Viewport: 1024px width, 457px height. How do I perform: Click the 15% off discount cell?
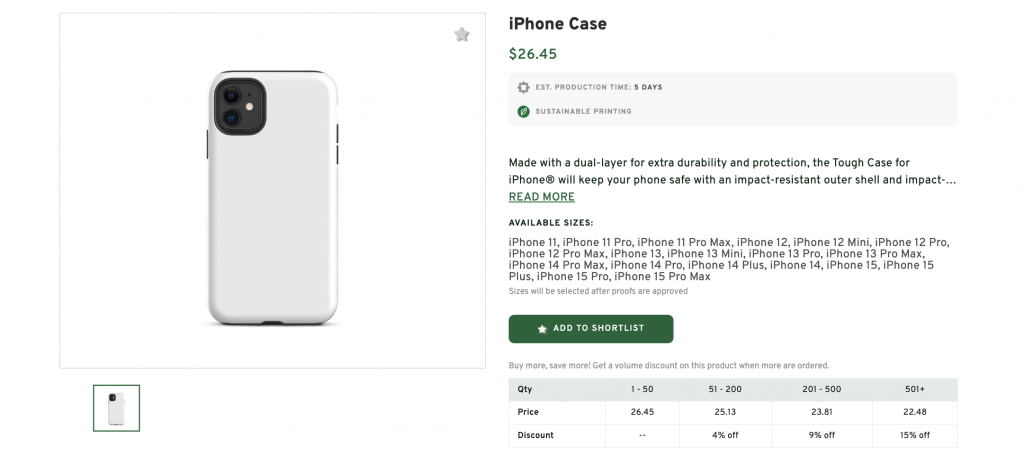(914, 435)
